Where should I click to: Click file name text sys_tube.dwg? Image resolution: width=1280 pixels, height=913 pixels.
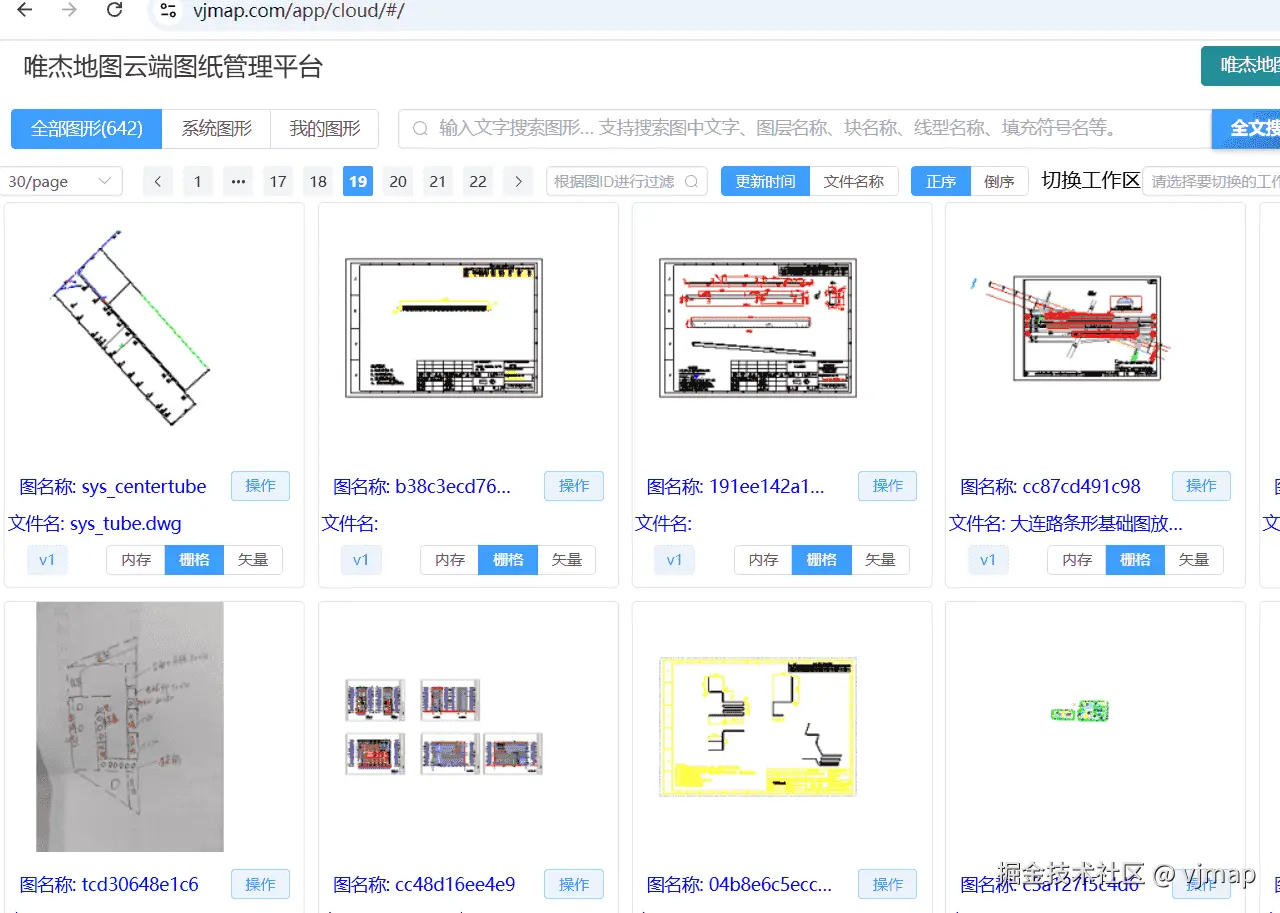pos(126,524)
